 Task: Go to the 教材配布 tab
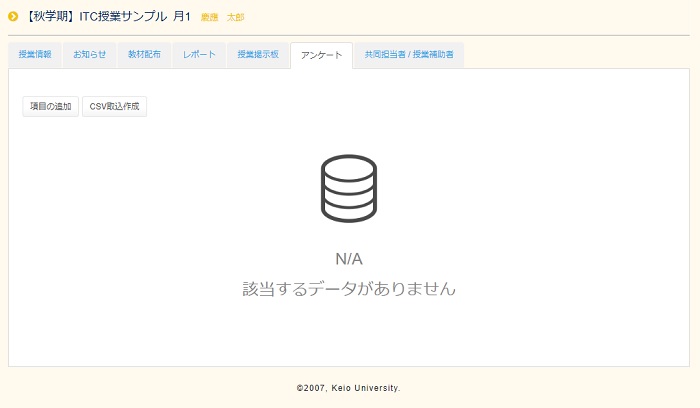click(x=144, y=55)
